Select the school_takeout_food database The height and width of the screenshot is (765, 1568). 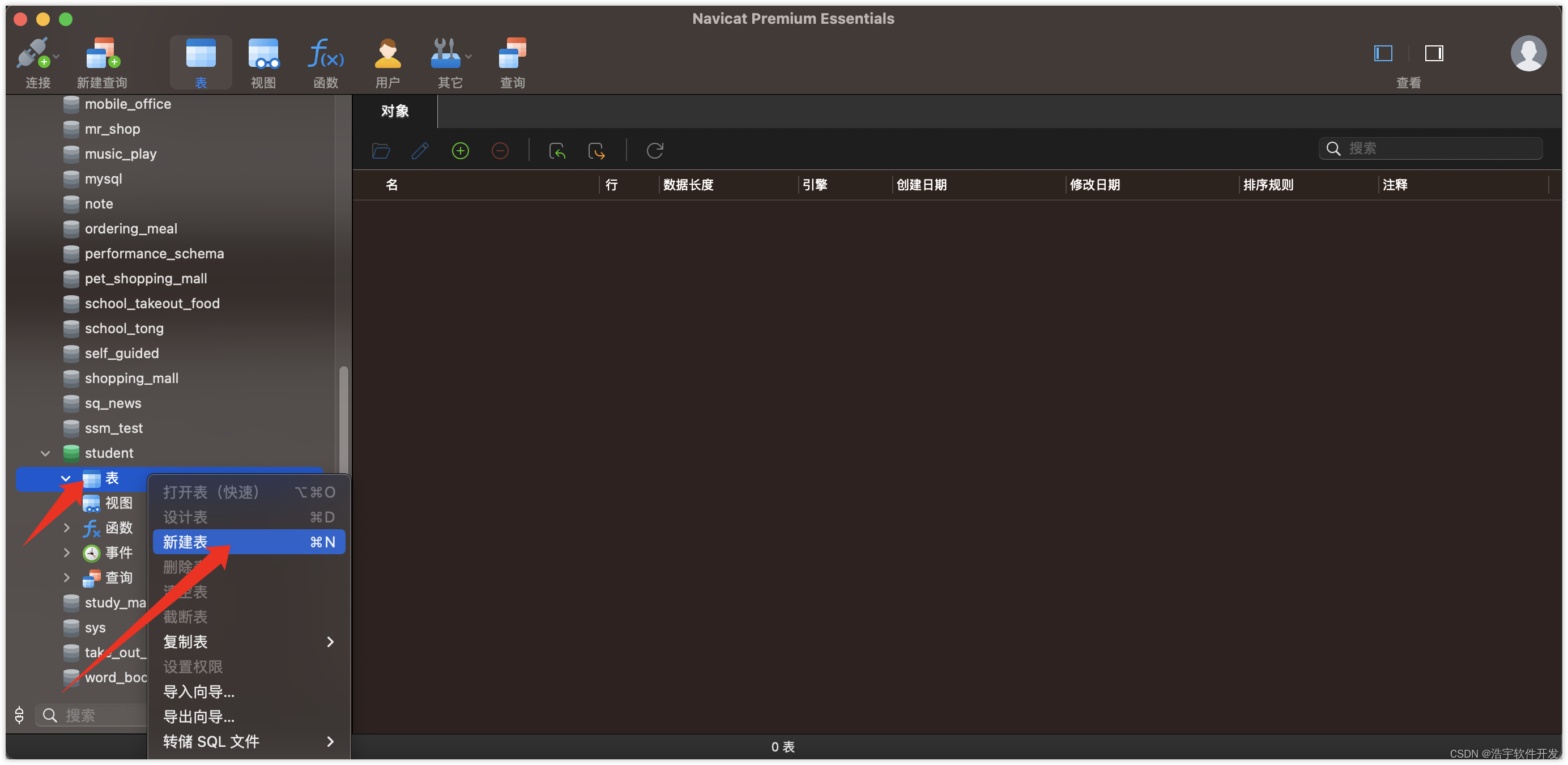point(152,303)
